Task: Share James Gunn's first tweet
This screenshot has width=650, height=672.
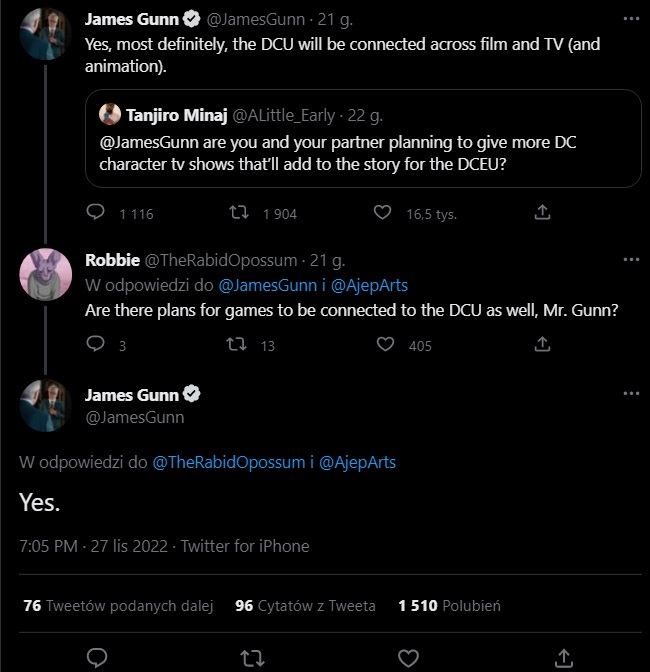Action: pyautogui.click(x=542, y=213)
